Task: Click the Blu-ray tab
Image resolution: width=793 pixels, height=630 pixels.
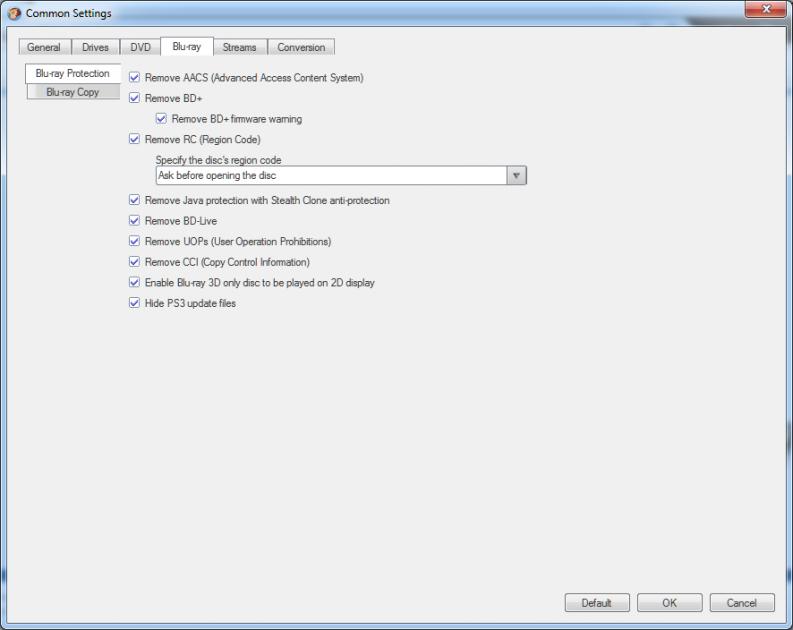Action: (187, 46)
